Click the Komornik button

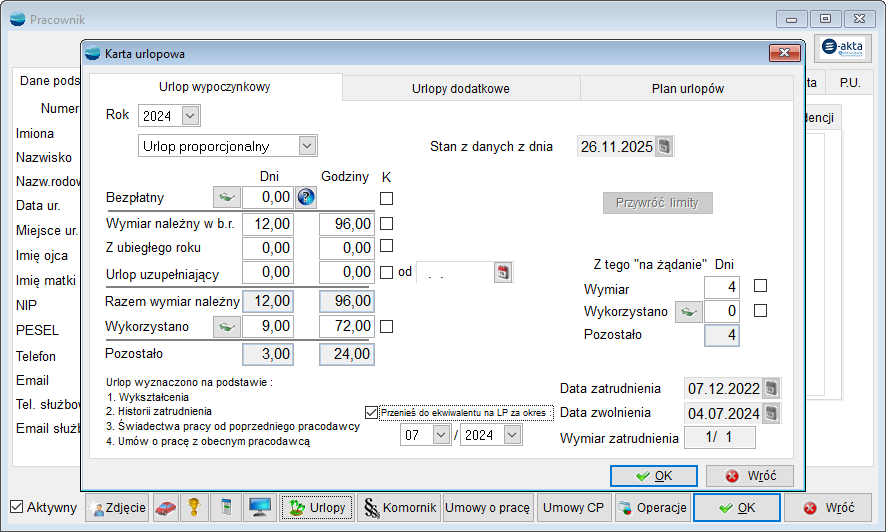(399, 508)
